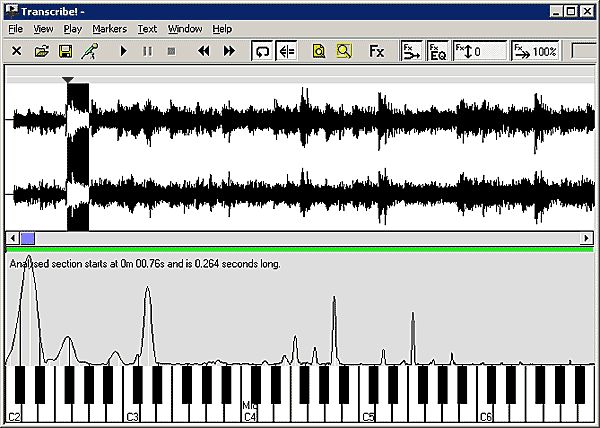
Task: Click the fast forward double-arrow button
Action: point(229,51)
